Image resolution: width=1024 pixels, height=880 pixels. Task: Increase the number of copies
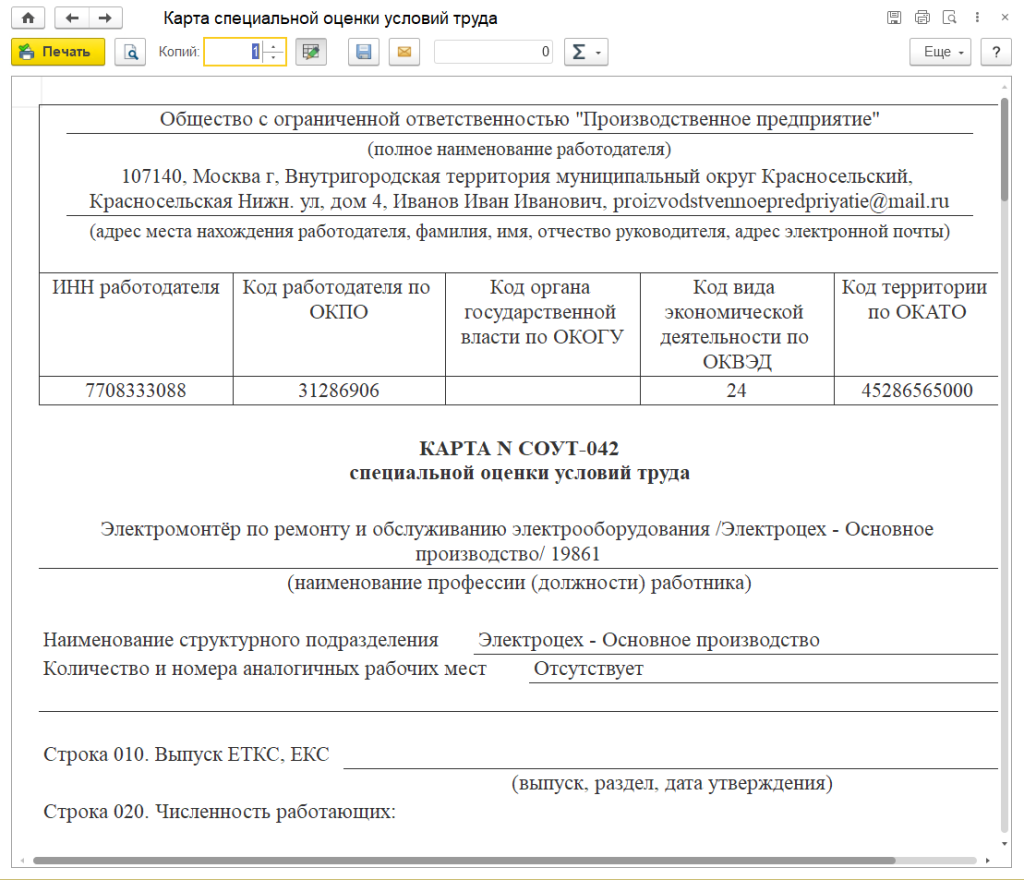click(274, 46)
